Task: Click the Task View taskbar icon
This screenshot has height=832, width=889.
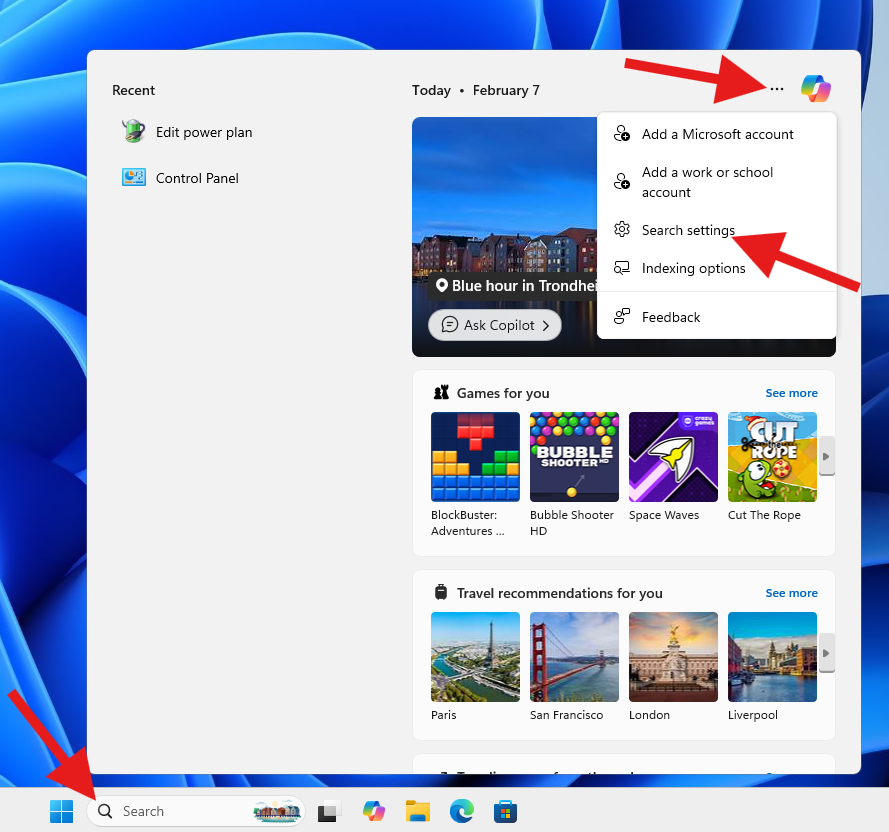Action: point(329,811)
